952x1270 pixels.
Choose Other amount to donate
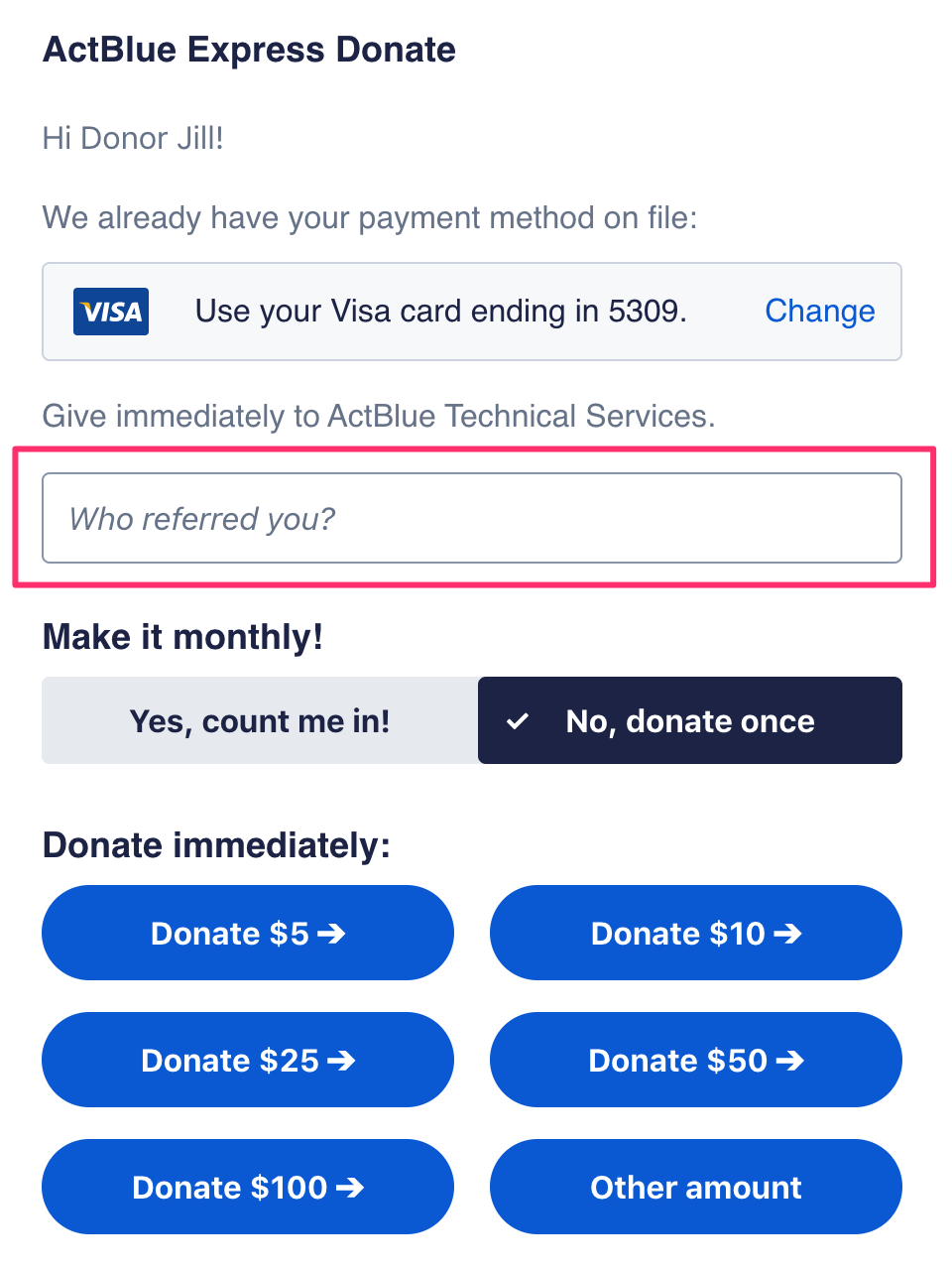click(695, 1188)
